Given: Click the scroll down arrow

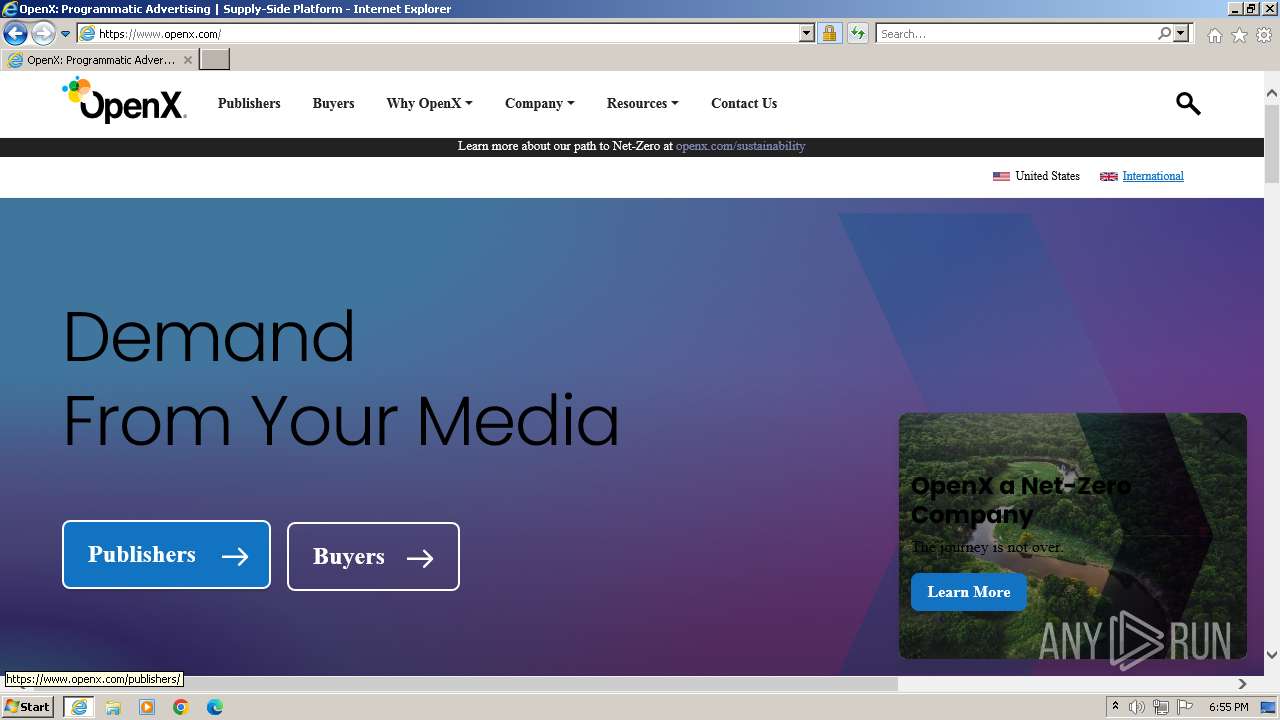Looking at the screenshot, I should [x=1272, y=655].
